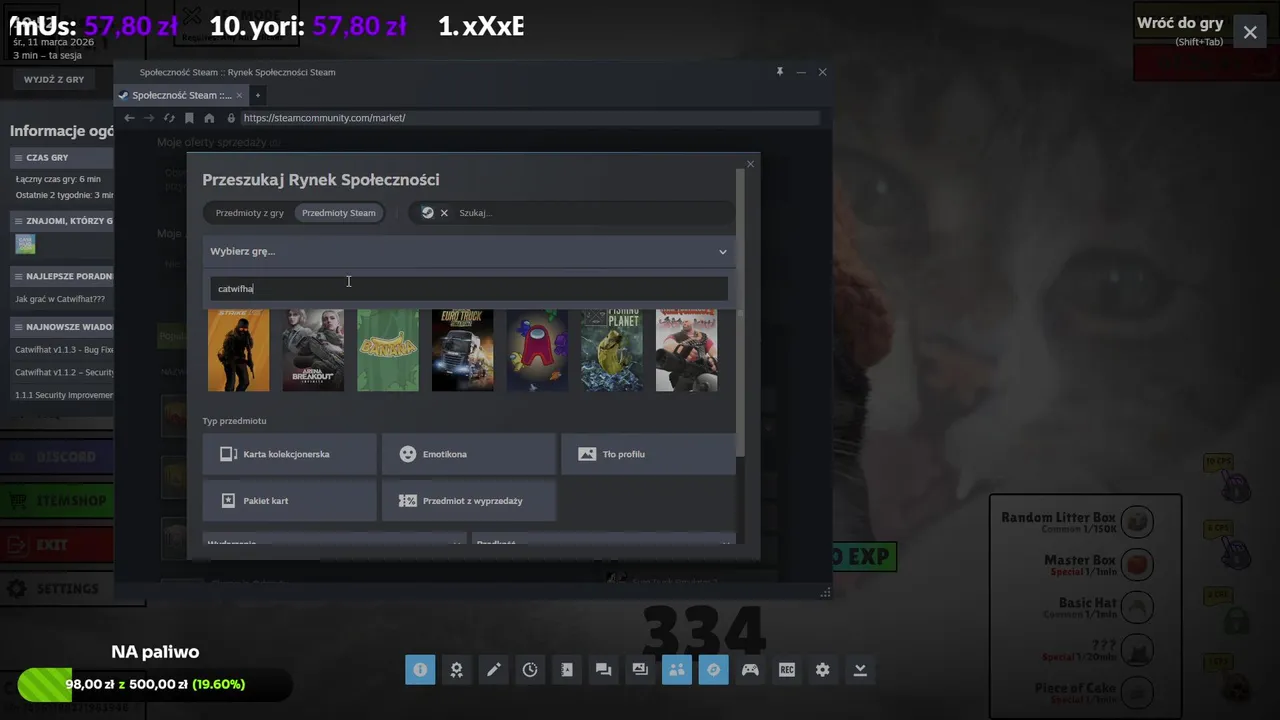Screen dimensions: 1280x720
Task: Select the Euro Truck Simulator thumbnail
Action: (462, 350)
